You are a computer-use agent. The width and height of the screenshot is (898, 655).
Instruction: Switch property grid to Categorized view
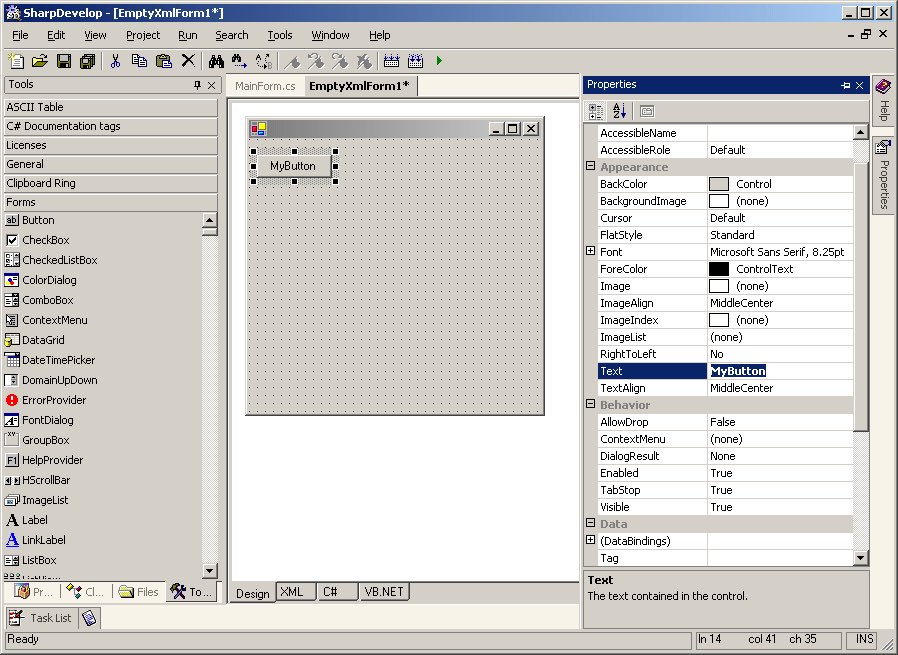596,111
